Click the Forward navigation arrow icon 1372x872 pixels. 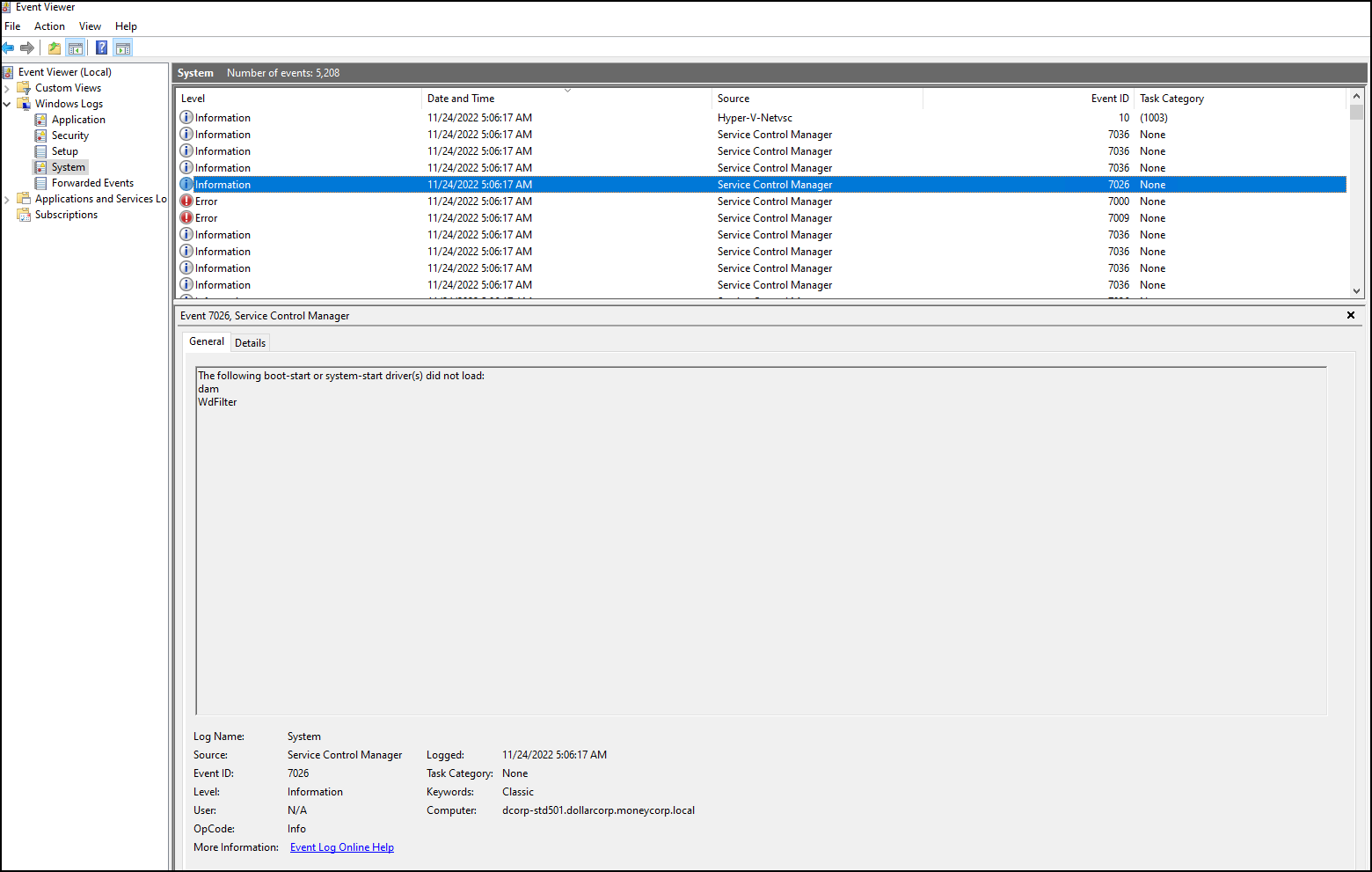(x=27, y=48)
